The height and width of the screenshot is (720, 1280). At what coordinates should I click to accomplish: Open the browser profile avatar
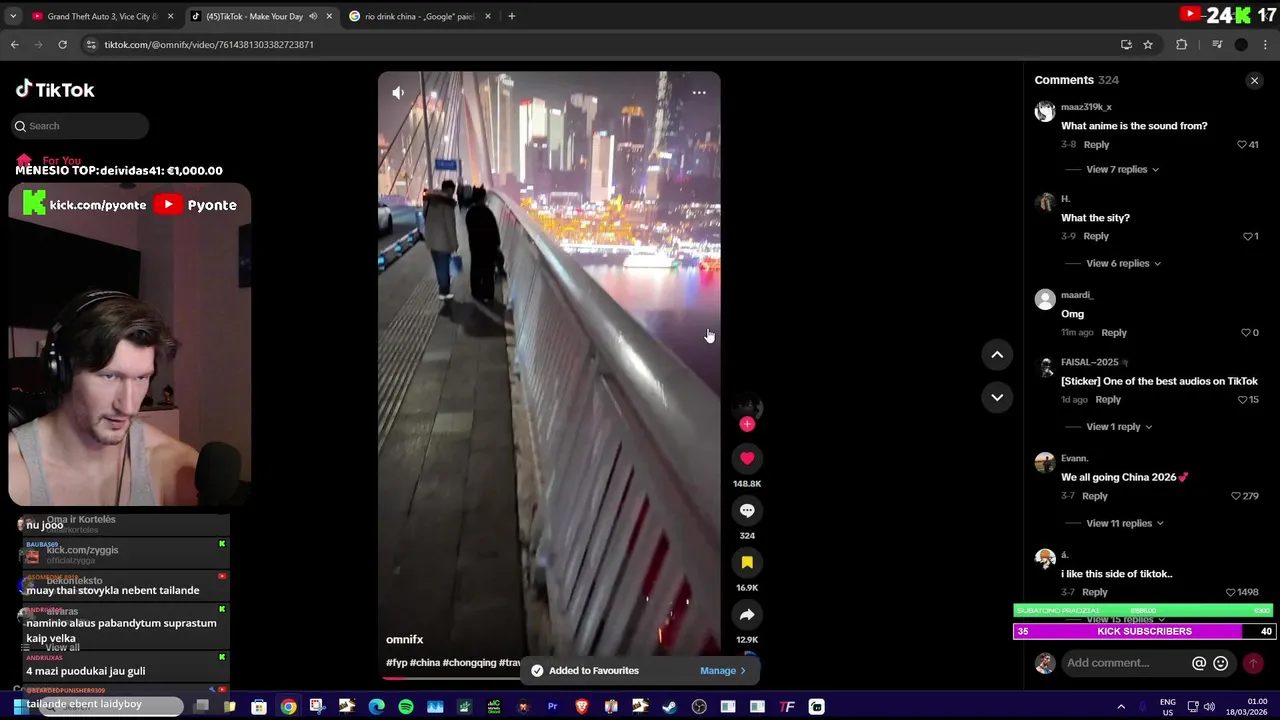point(1241,44)
